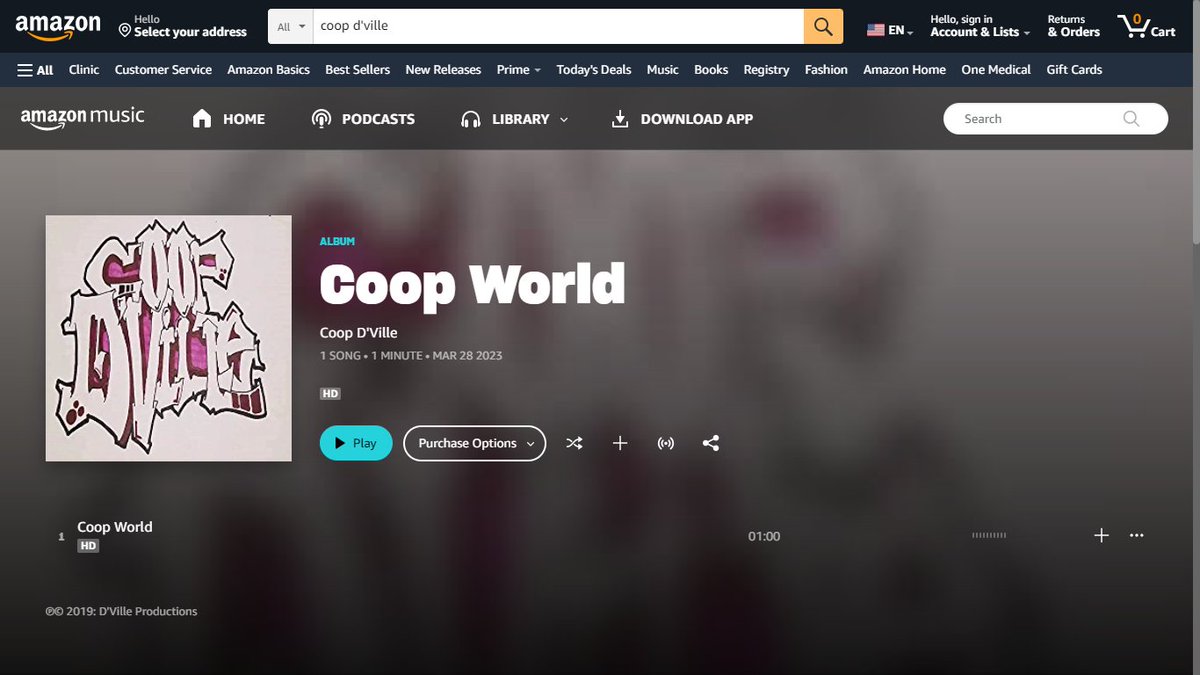Viewport: 1200px width, 675px height.
Task: Open the EN language selector
Action: (890, 30)
